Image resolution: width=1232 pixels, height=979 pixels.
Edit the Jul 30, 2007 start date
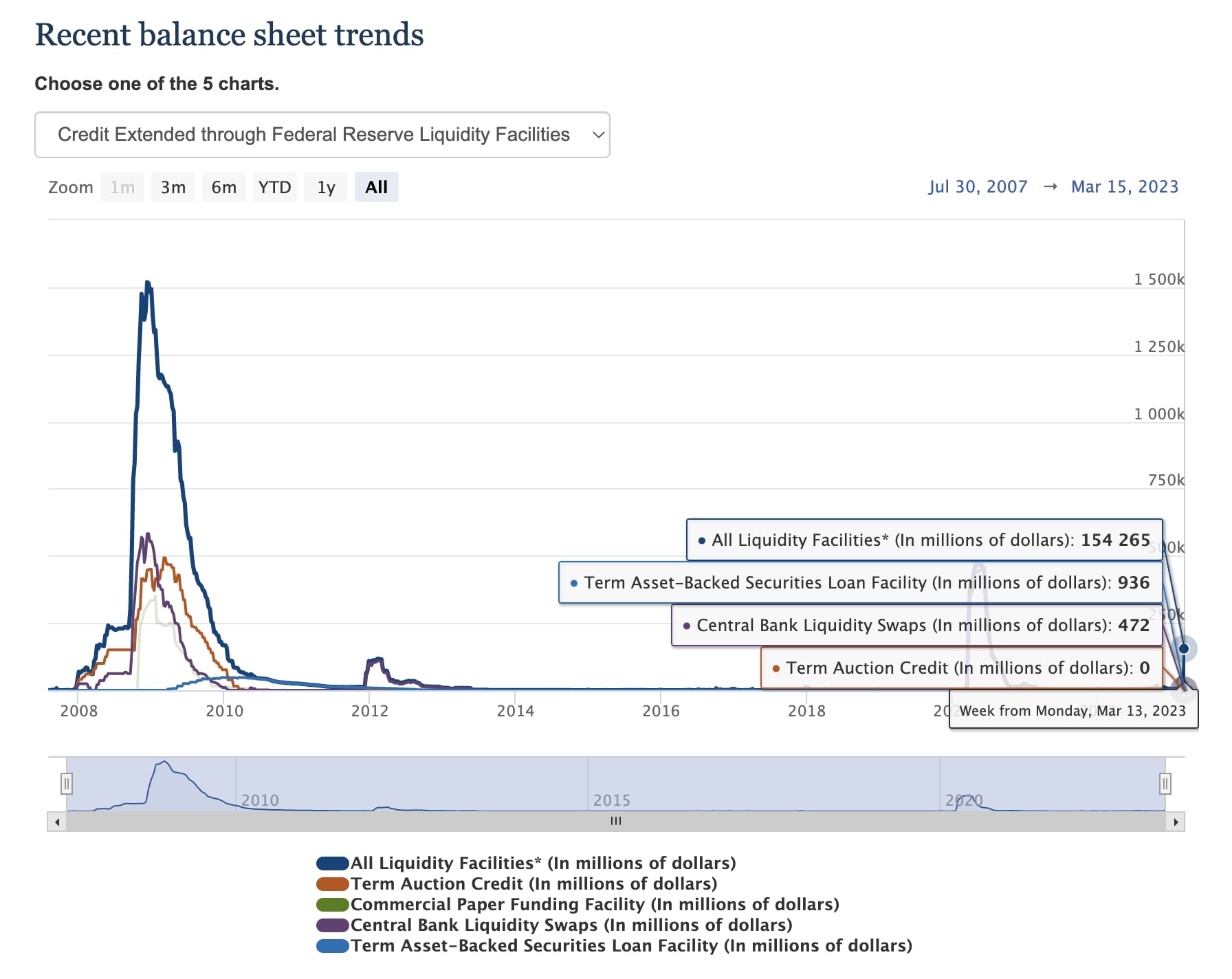(977, 187)
